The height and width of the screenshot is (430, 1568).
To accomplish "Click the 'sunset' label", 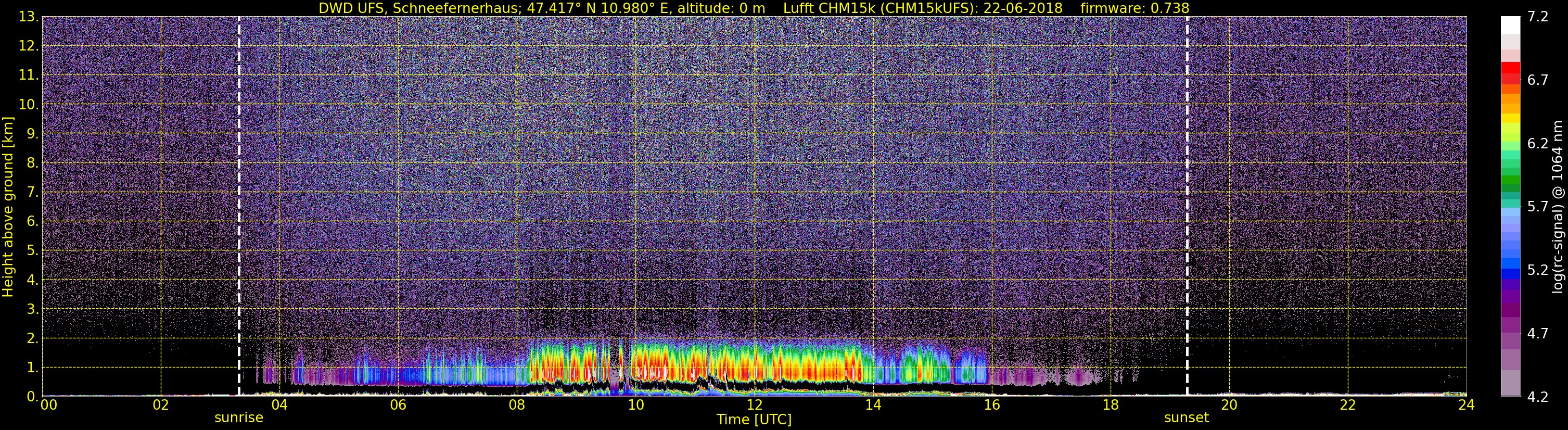I will click(1187, 418).
